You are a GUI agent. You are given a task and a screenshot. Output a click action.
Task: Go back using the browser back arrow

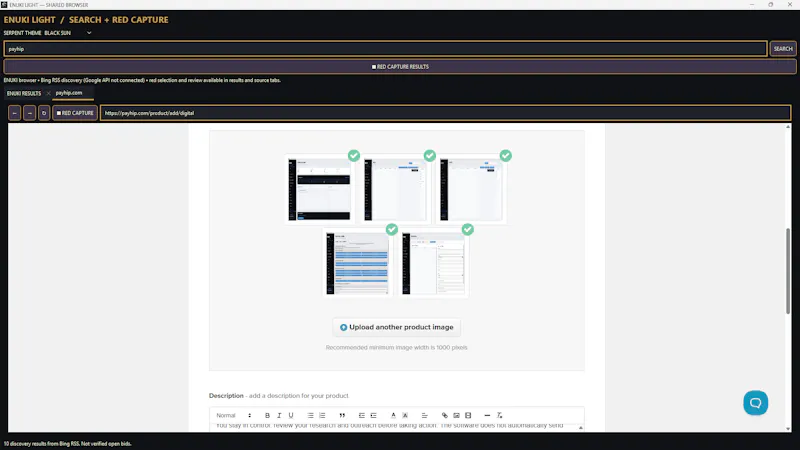(15, 113)
